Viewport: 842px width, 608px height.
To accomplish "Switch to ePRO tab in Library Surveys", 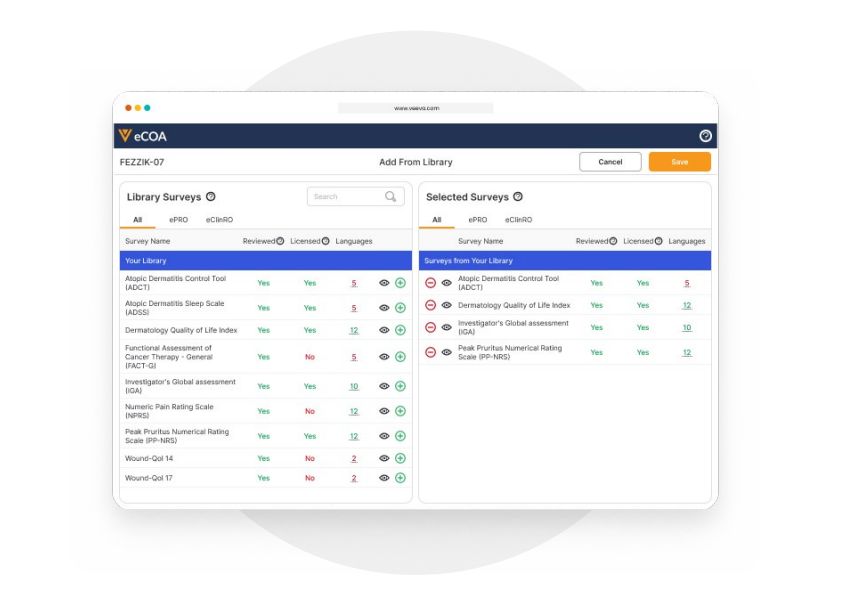I will point(178,219).
